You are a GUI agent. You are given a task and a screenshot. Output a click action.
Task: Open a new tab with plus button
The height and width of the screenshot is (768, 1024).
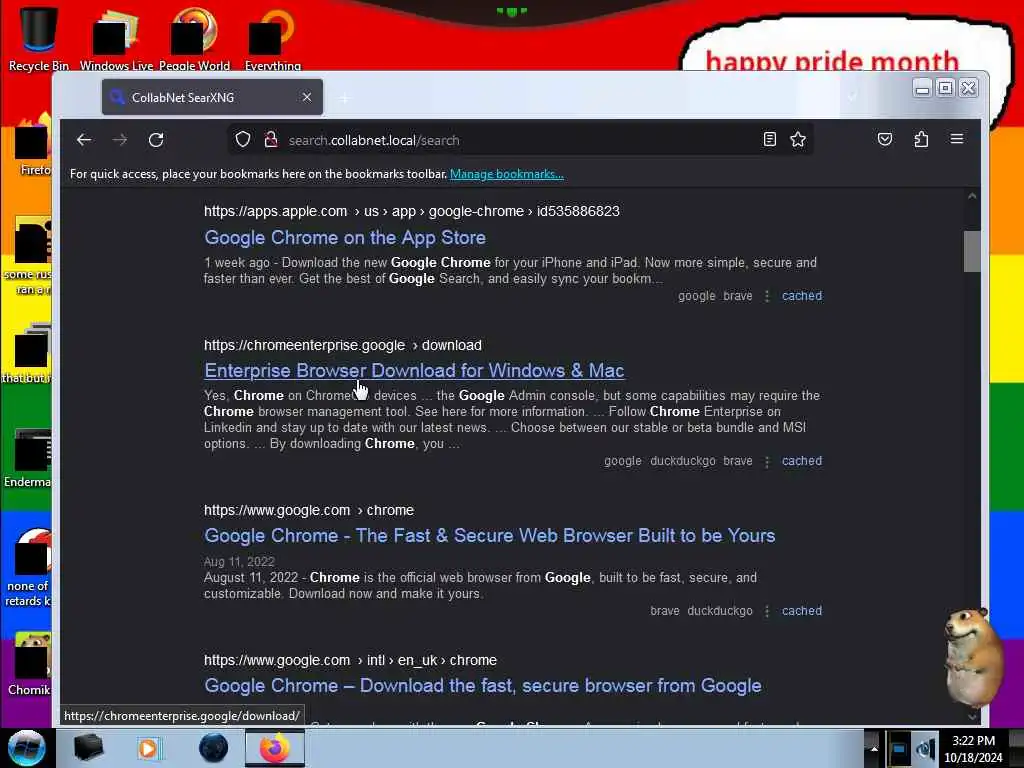[344, 98]
